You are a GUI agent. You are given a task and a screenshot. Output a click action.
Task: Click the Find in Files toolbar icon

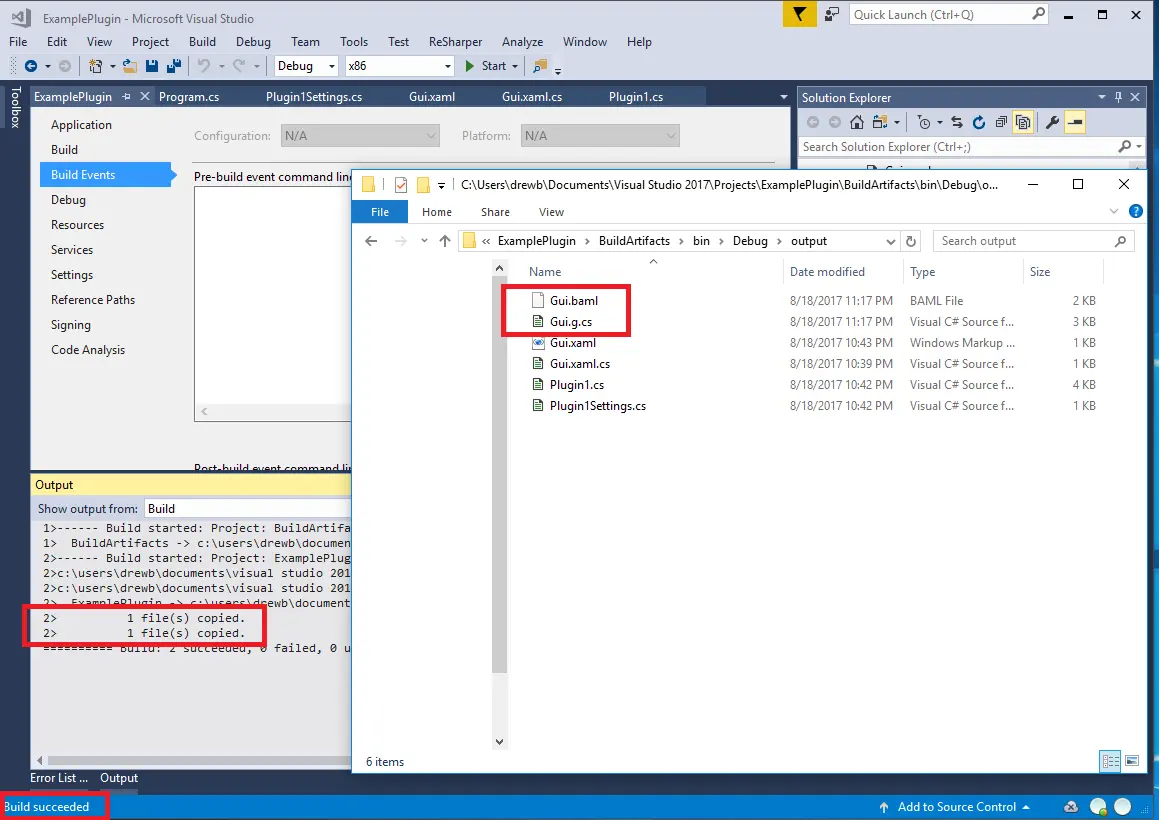pos(540,66)
